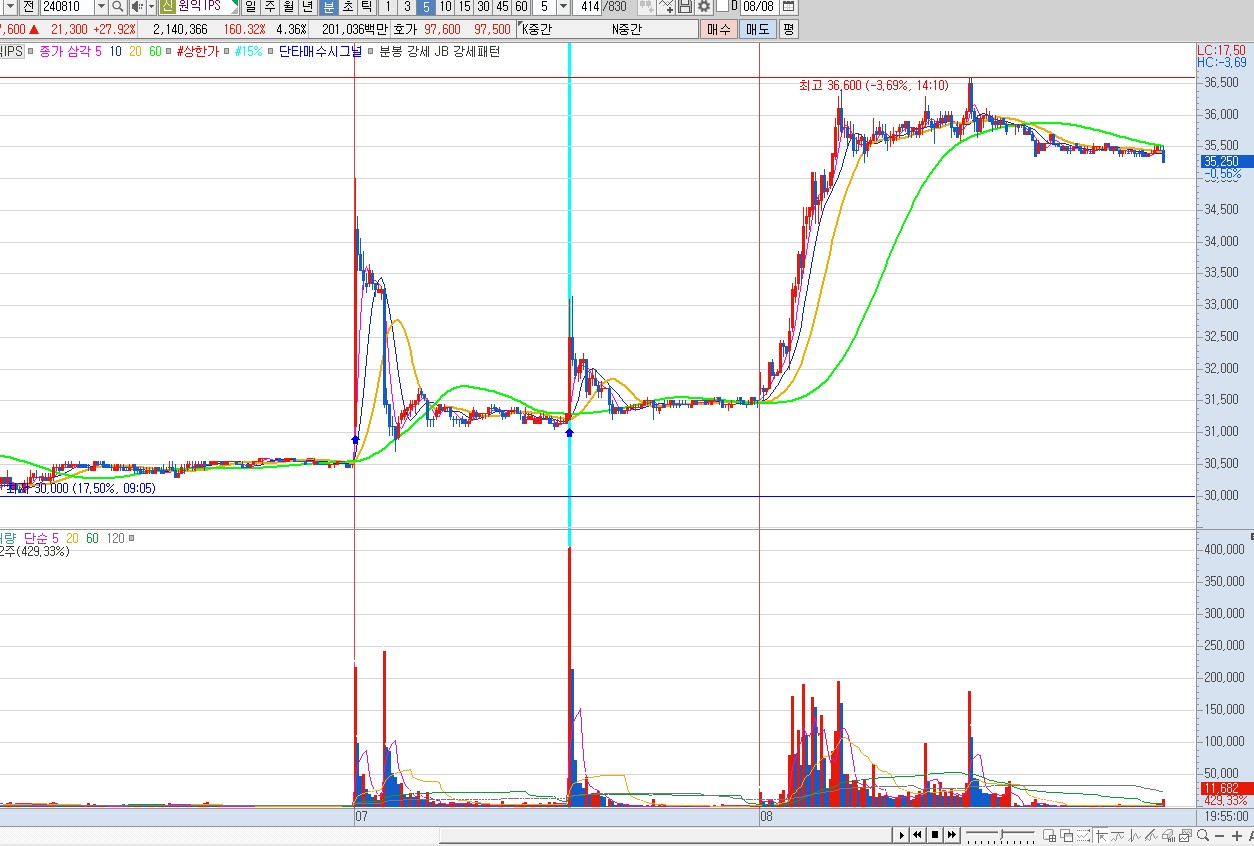
Task: Select yearly 년 chart period
Action: 307,7
